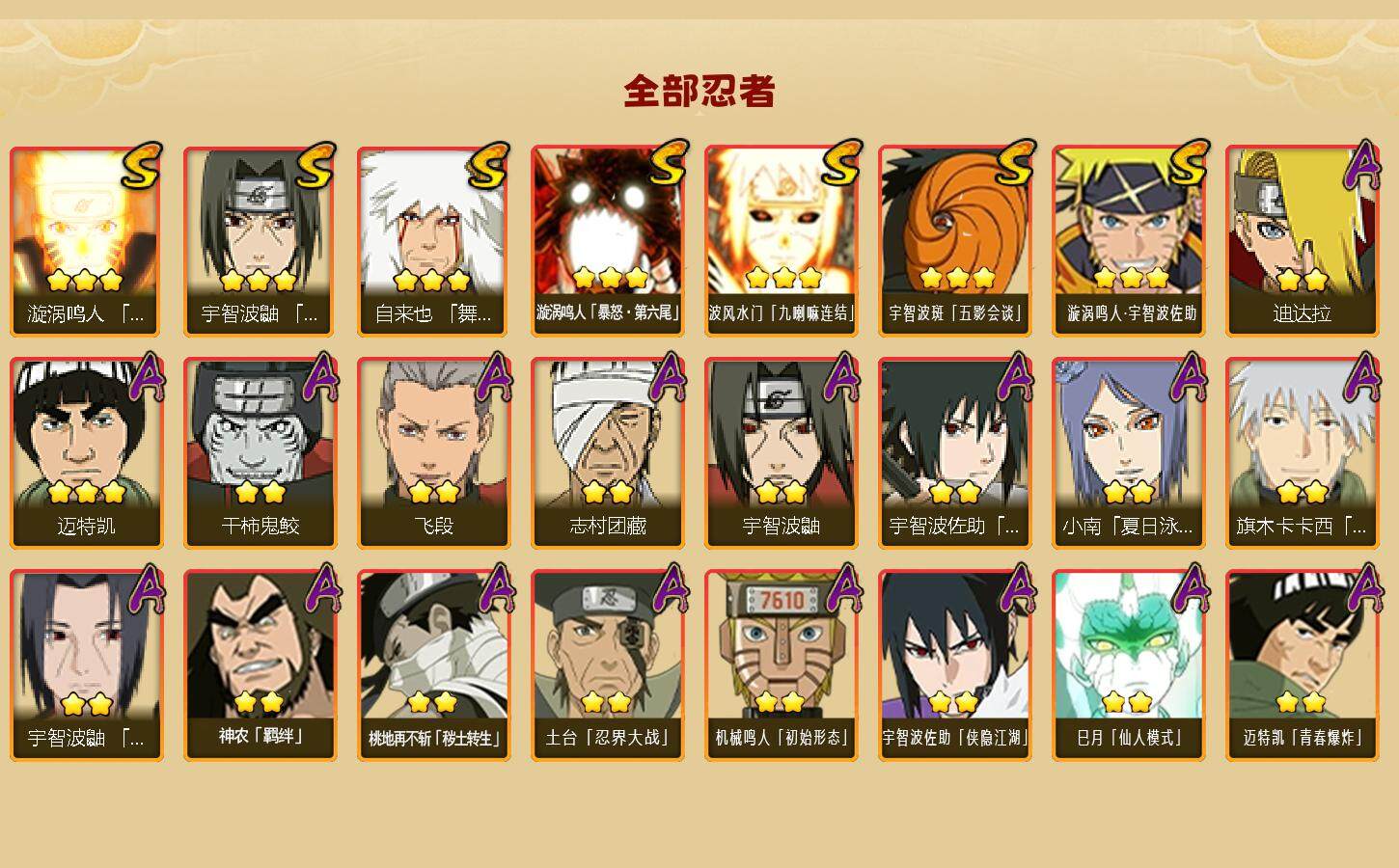This screenshot has width=1399, height=868.
Task: Select the 旗木卡卡西 A-rank card
Action: point(1302,453)
